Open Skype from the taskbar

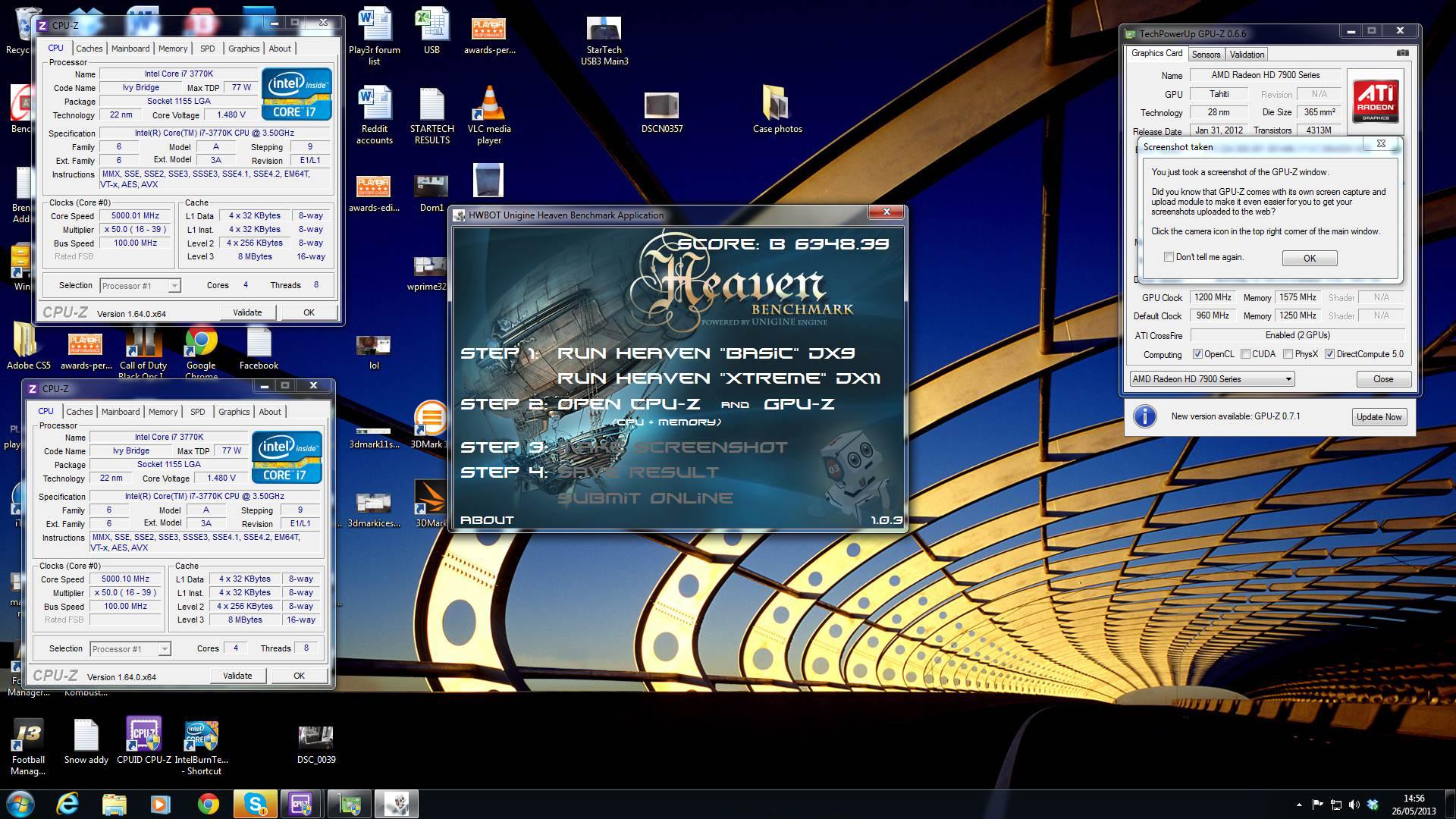pos(255,803)
